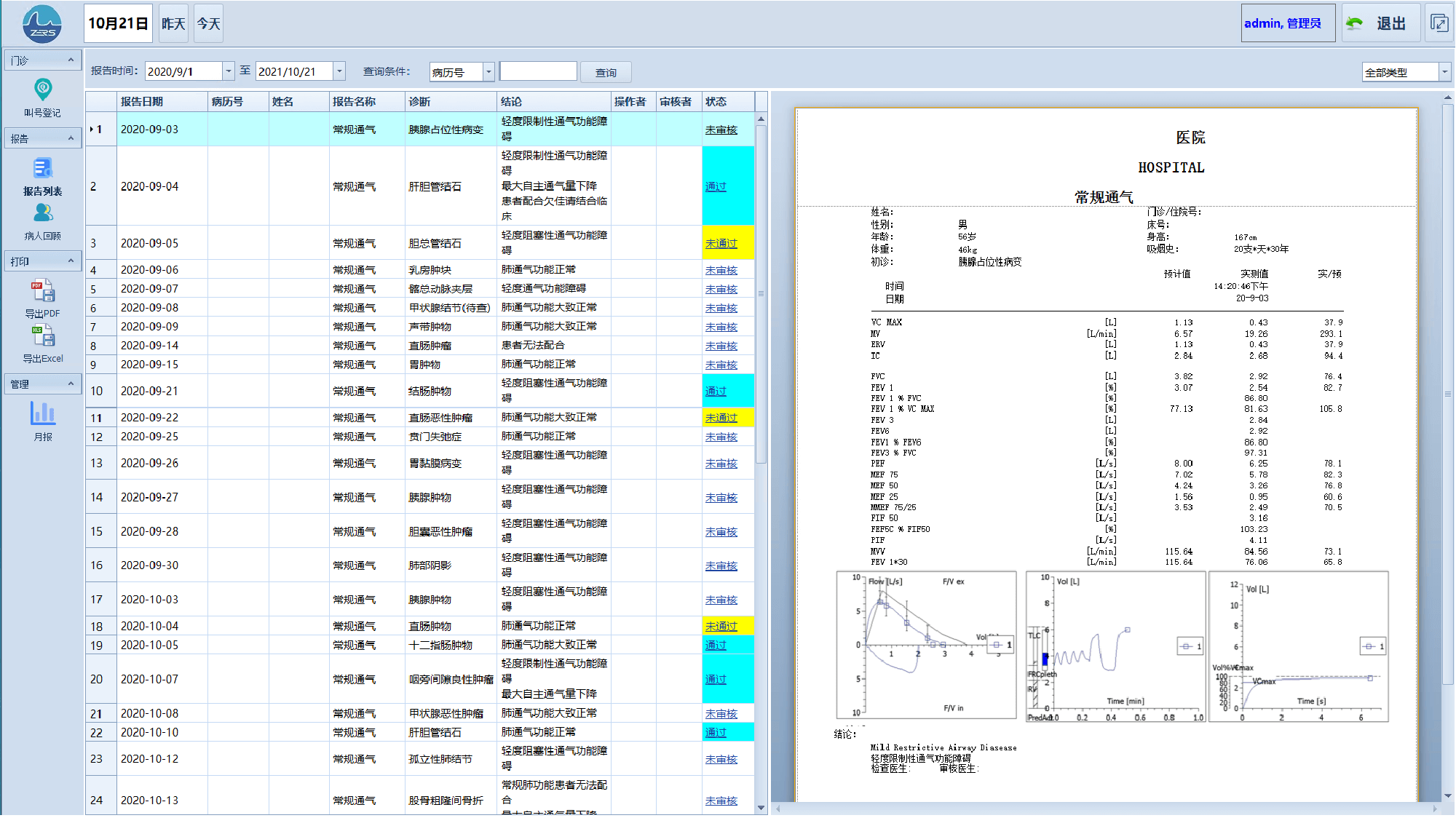Screen dimensions: 1456x818
Task: Click the 导出Excel export icon
Action: (x=43, y=336)
